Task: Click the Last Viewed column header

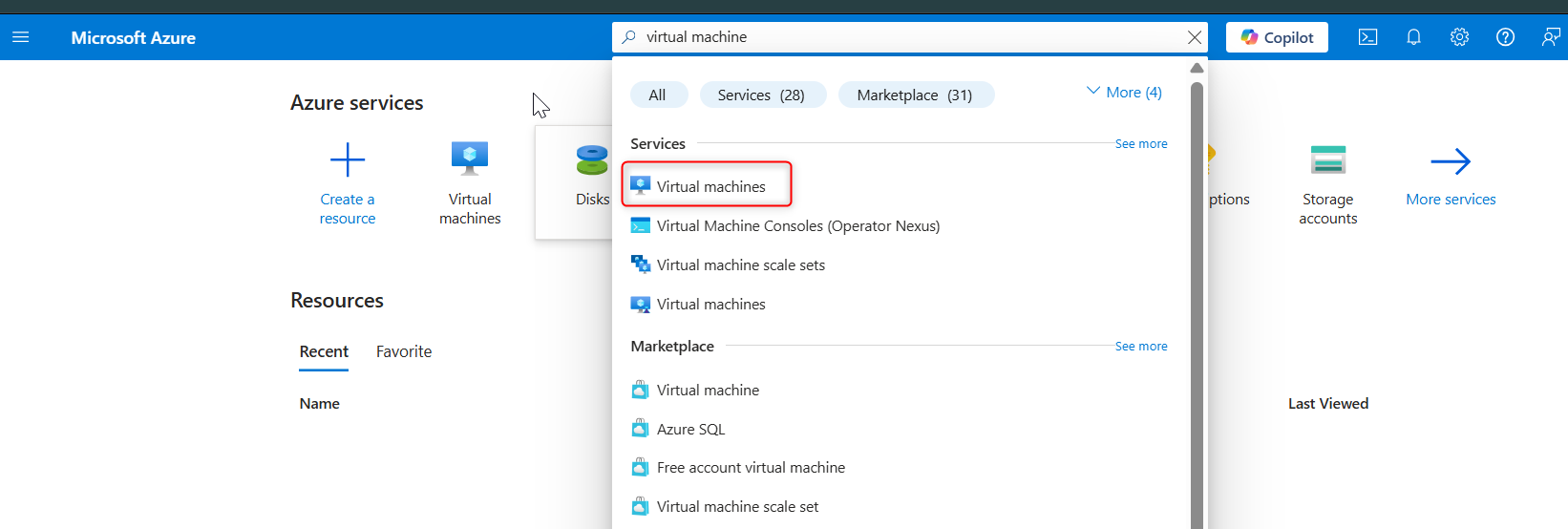Action: tap(1328, 403)
